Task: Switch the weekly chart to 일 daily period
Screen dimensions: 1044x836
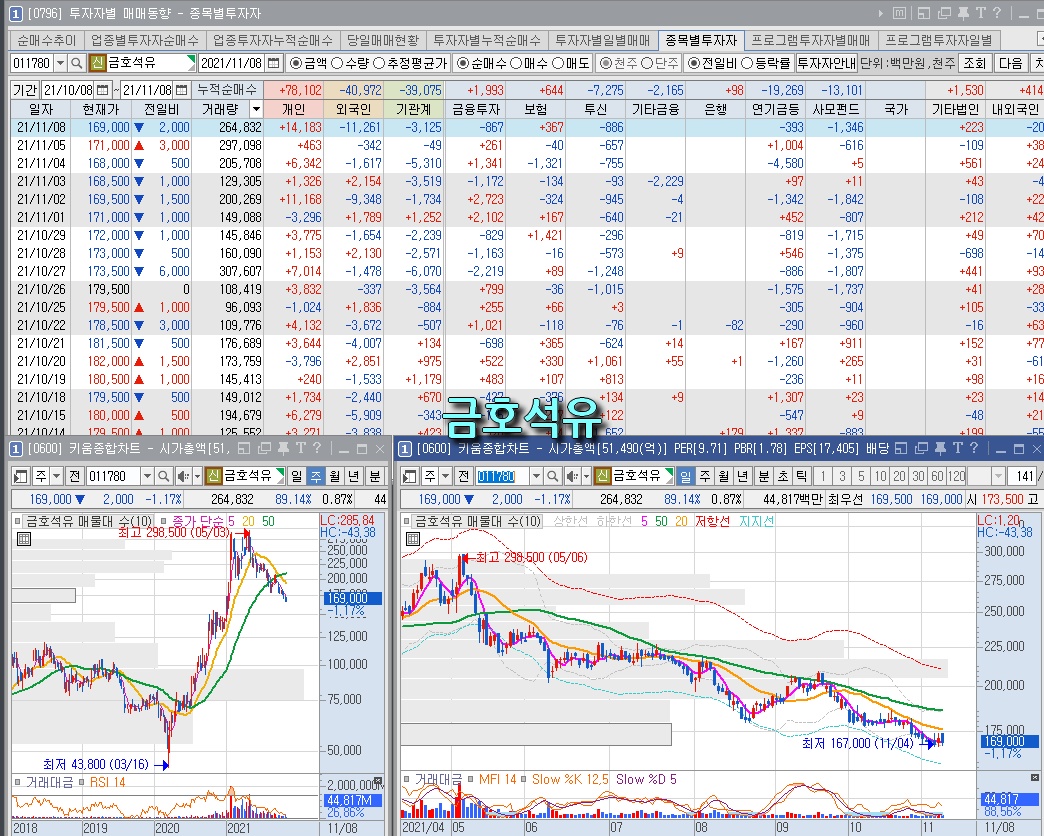Action: point(296,476)
